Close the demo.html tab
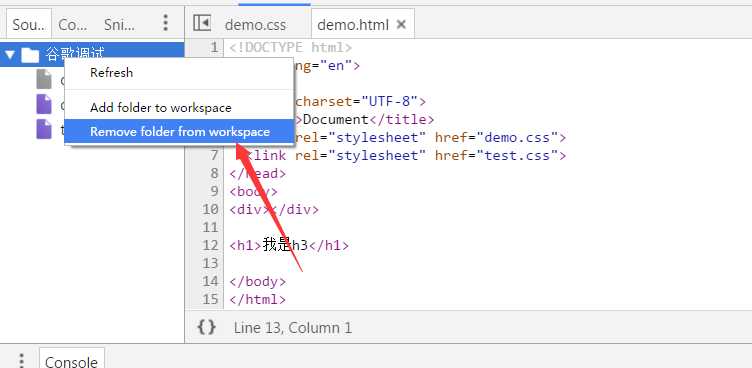This screenshot has height=368, width=752. click(x=401, y=24)
